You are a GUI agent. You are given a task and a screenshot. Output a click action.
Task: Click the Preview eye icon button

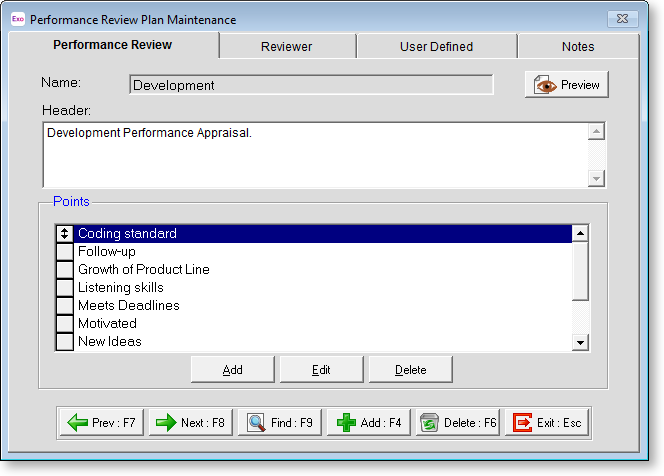pyautogui.click(x=567, y=85)
